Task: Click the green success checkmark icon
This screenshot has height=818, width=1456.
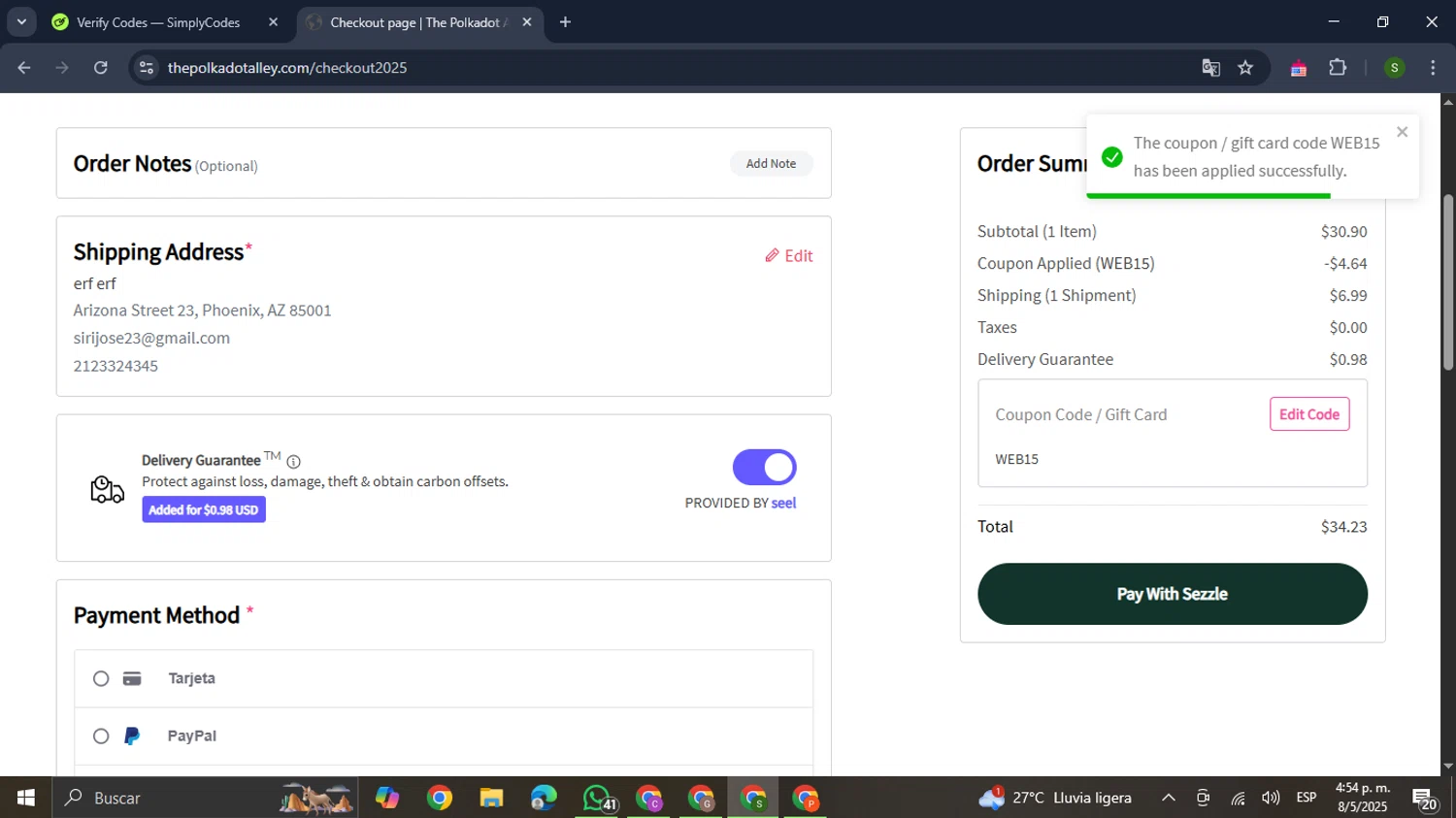Action: coord(1112,157)
